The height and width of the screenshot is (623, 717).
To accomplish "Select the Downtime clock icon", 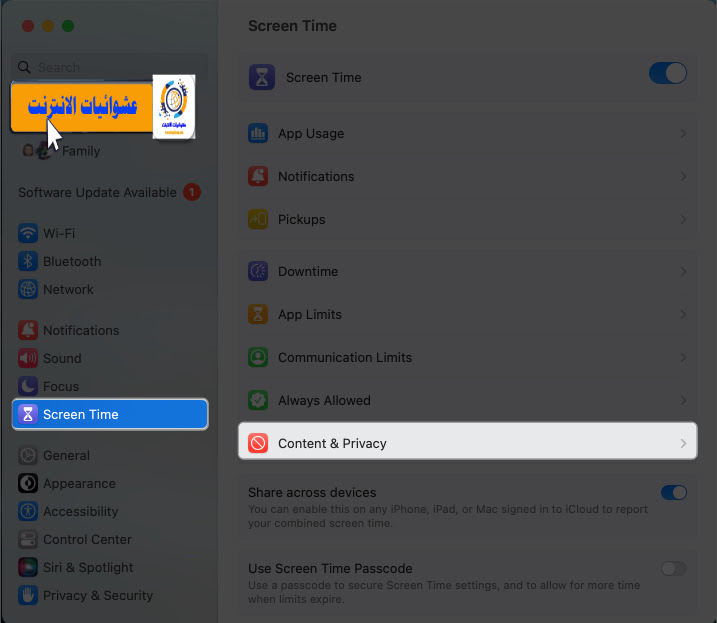I will tap(258, 271).
